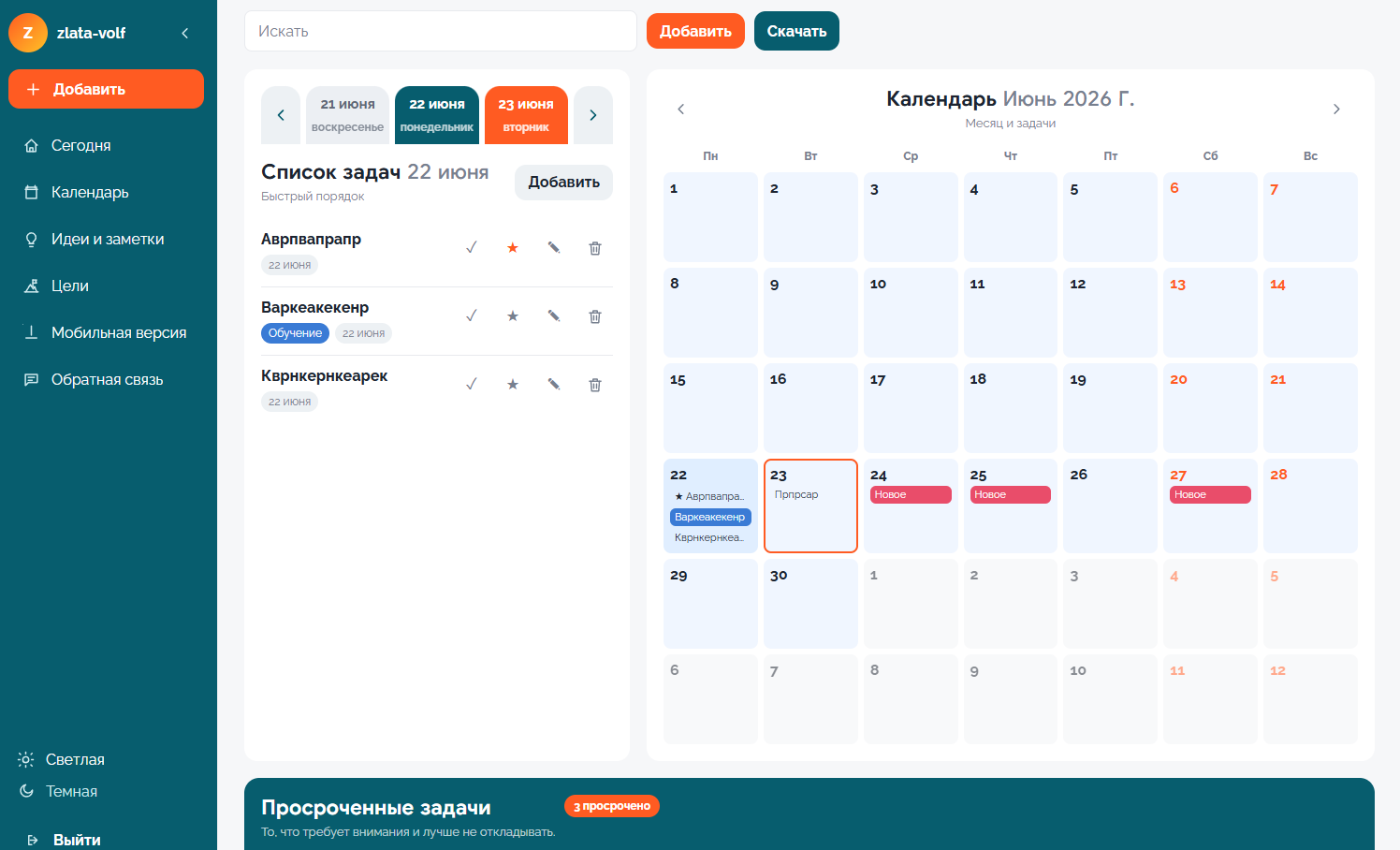Edit the Варкеакекенр task with pencil icon
The height and width of the screenshot is (850, 1400).
point(554,316)
